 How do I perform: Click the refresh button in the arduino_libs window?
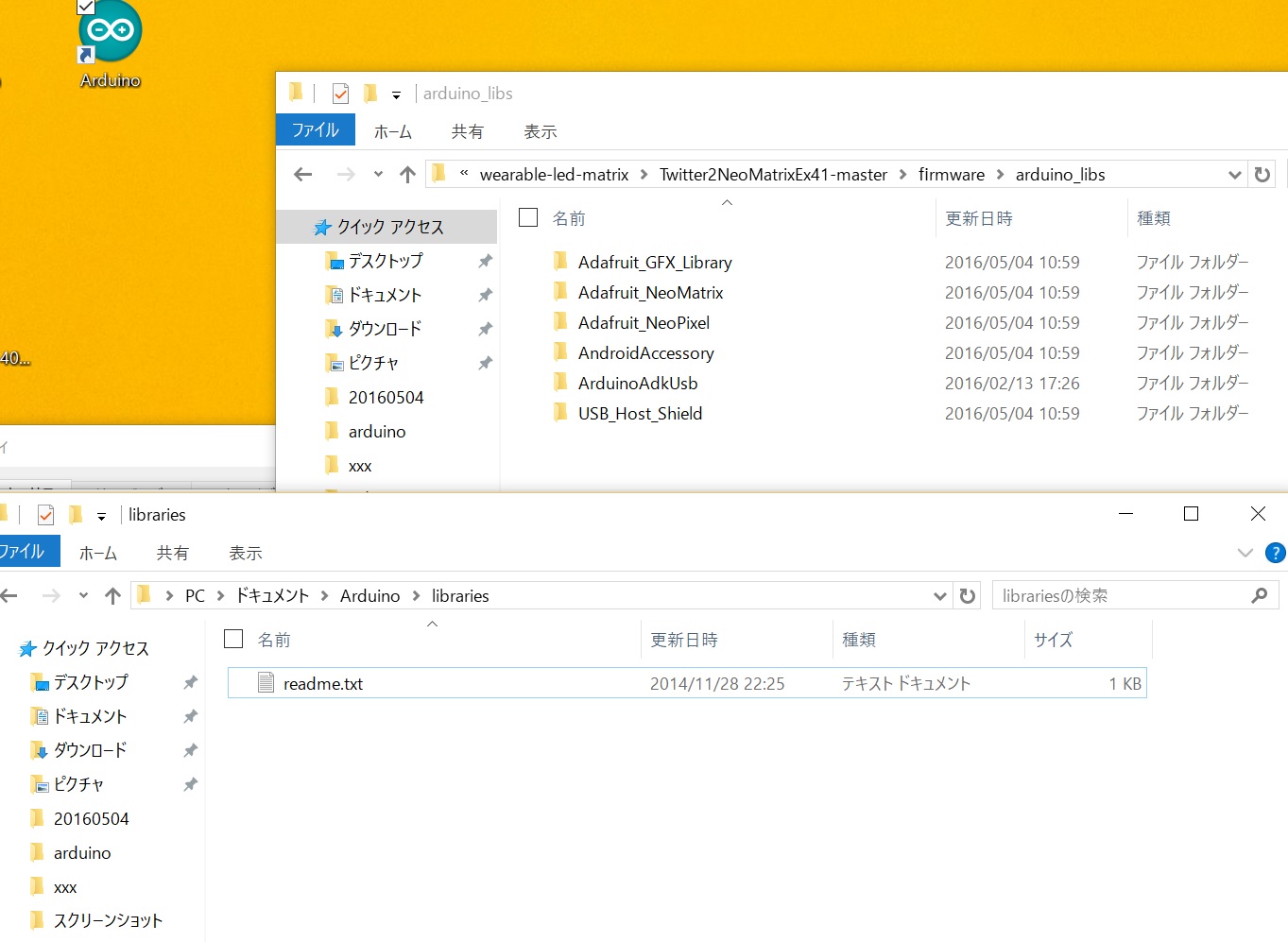click(x=1262, y=175)
